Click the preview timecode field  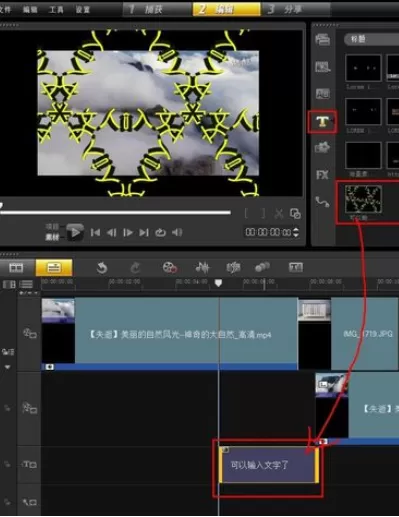click(x=268, y=232)
